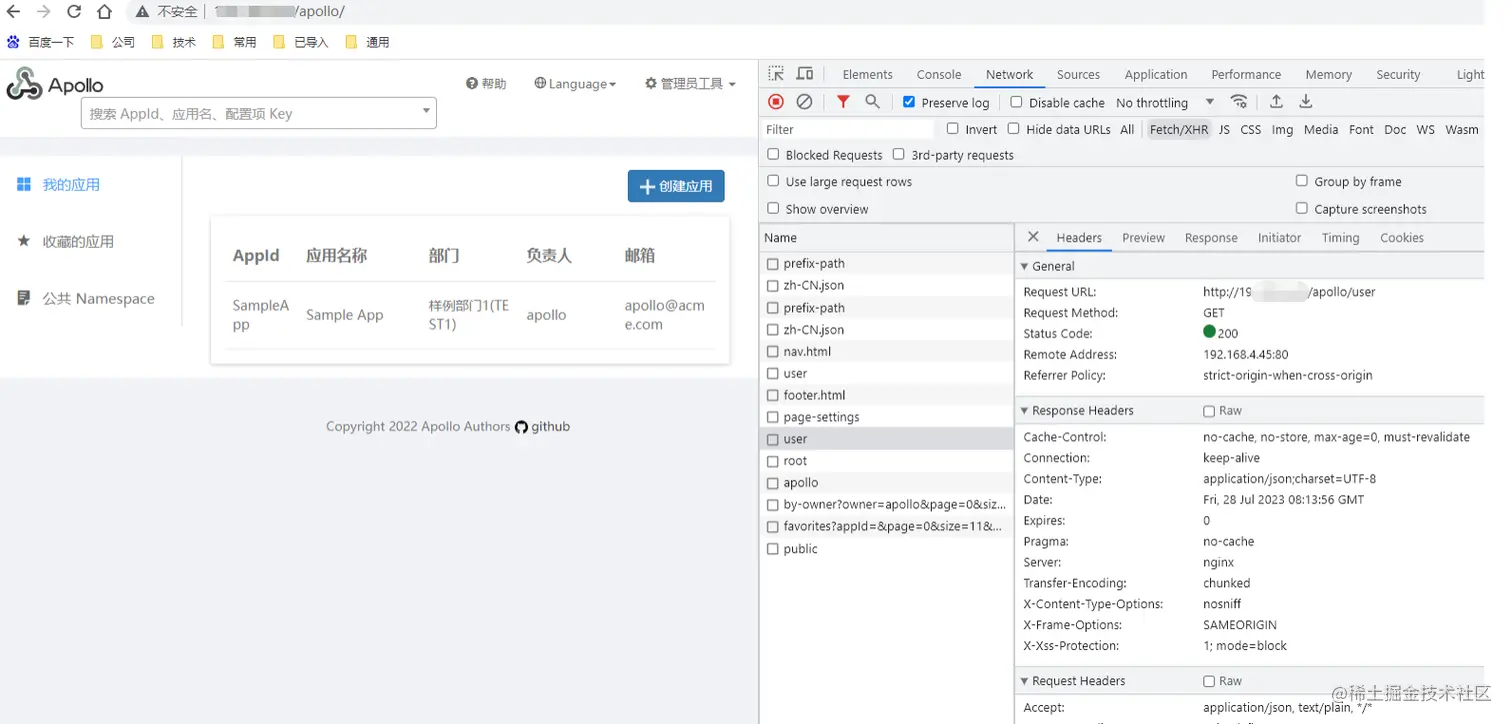Open the Language dropdown menu
Screen dimensions: 1512x724
(x=575, y=83)
